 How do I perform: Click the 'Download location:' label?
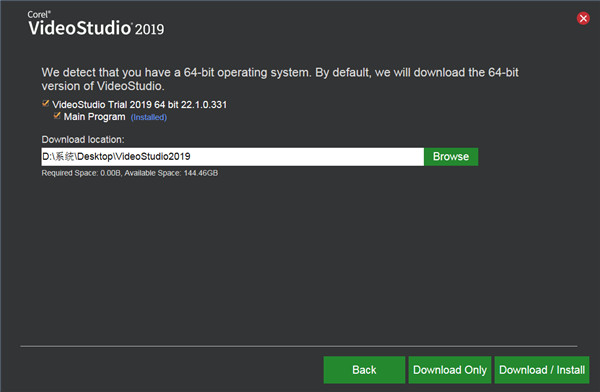pos(83,139)
